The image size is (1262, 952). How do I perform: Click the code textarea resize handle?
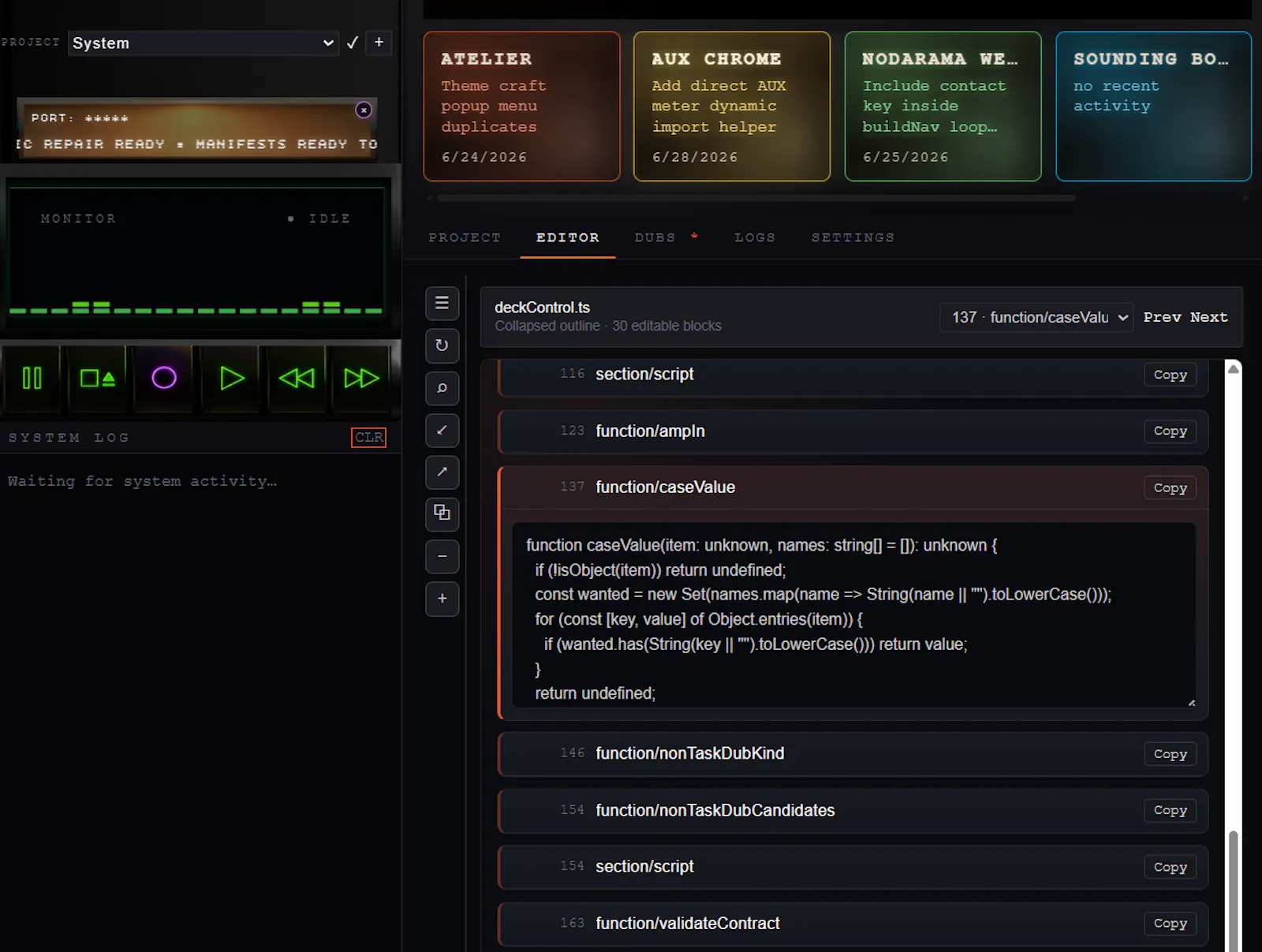pyautogui.click(x=1191, y=702)
